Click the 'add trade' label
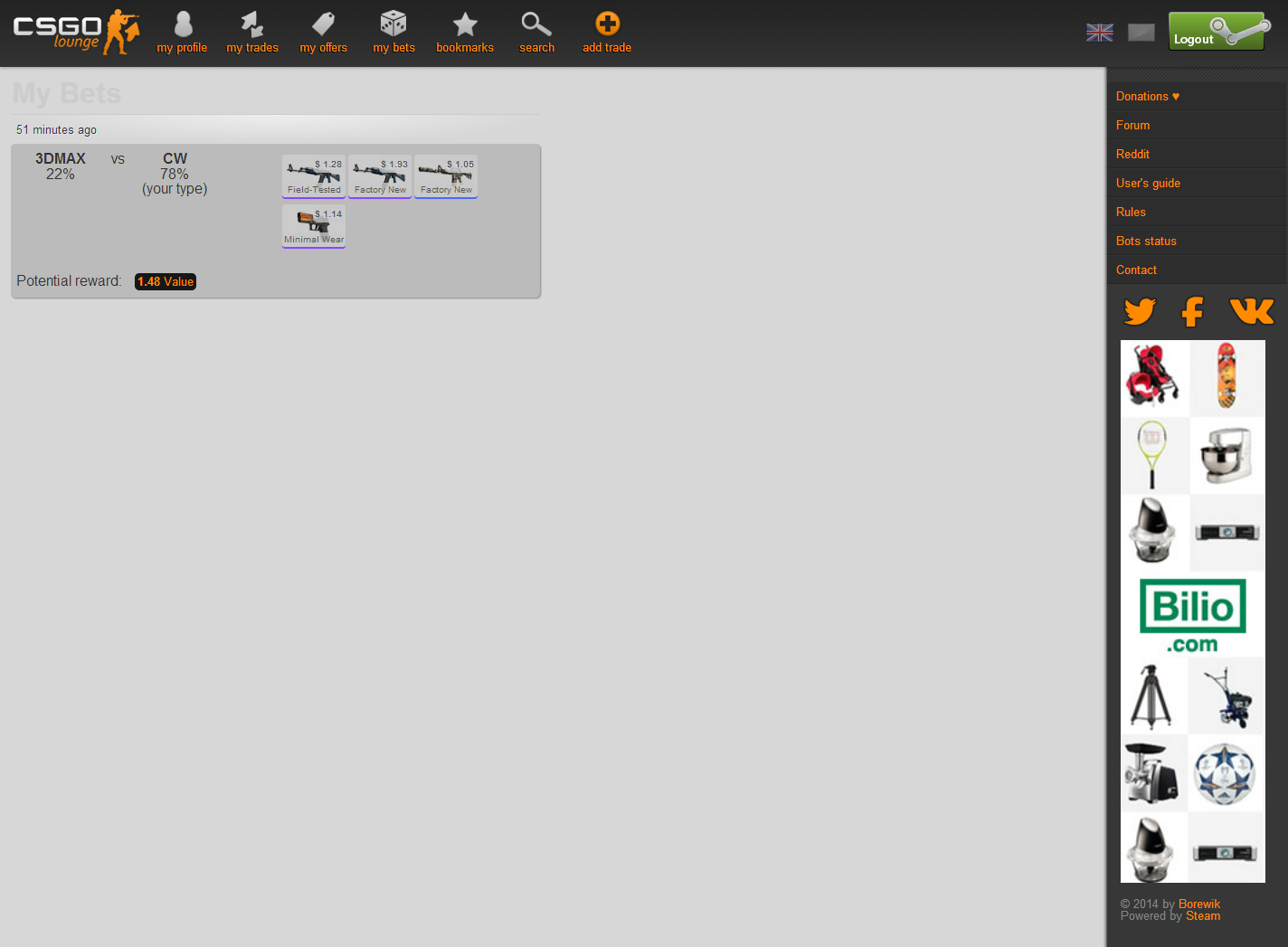Image resolution: width=1288 pixels, height=947 pixels. 607,48
